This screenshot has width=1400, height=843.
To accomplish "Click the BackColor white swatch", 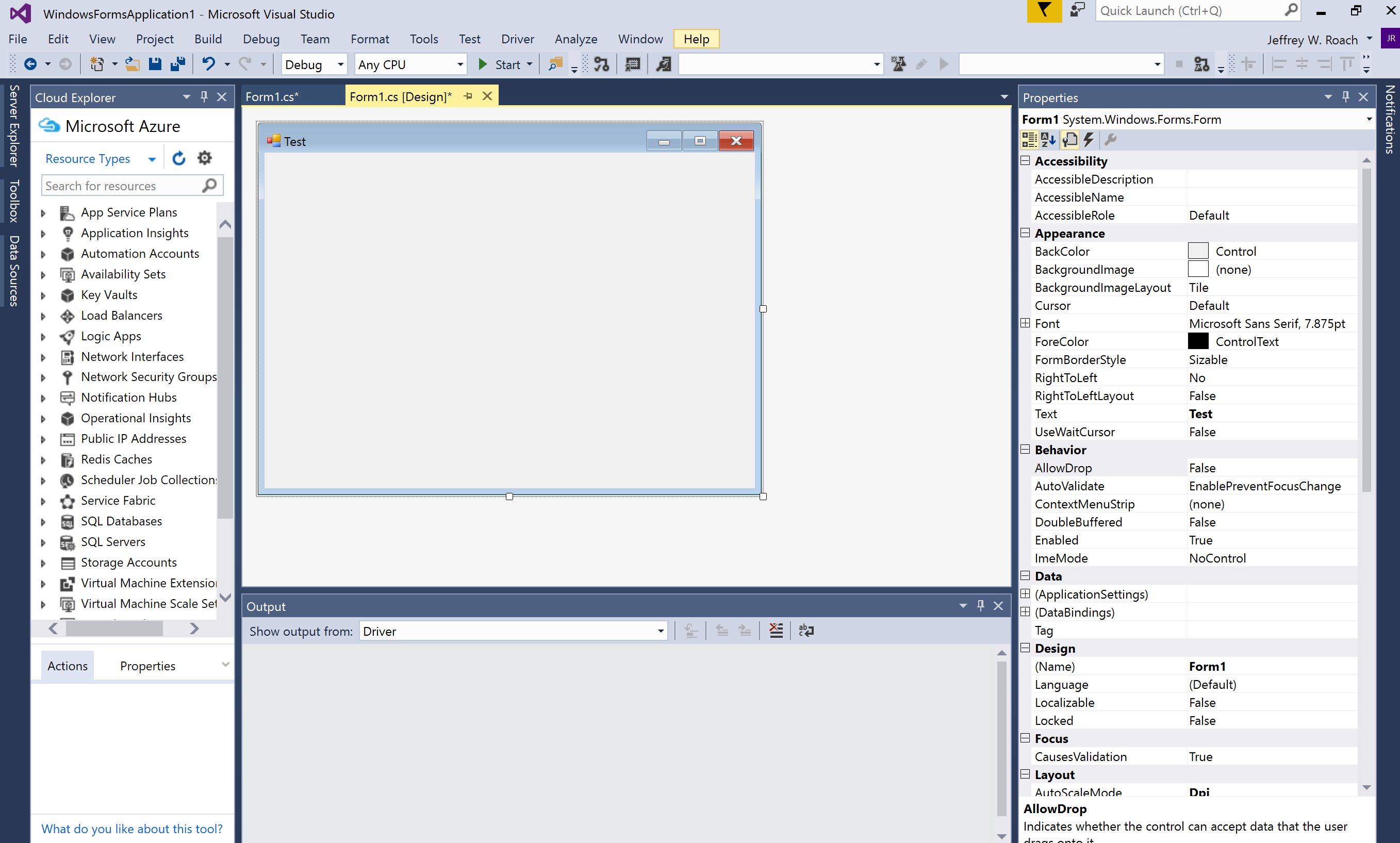I will coord(1197,251).
